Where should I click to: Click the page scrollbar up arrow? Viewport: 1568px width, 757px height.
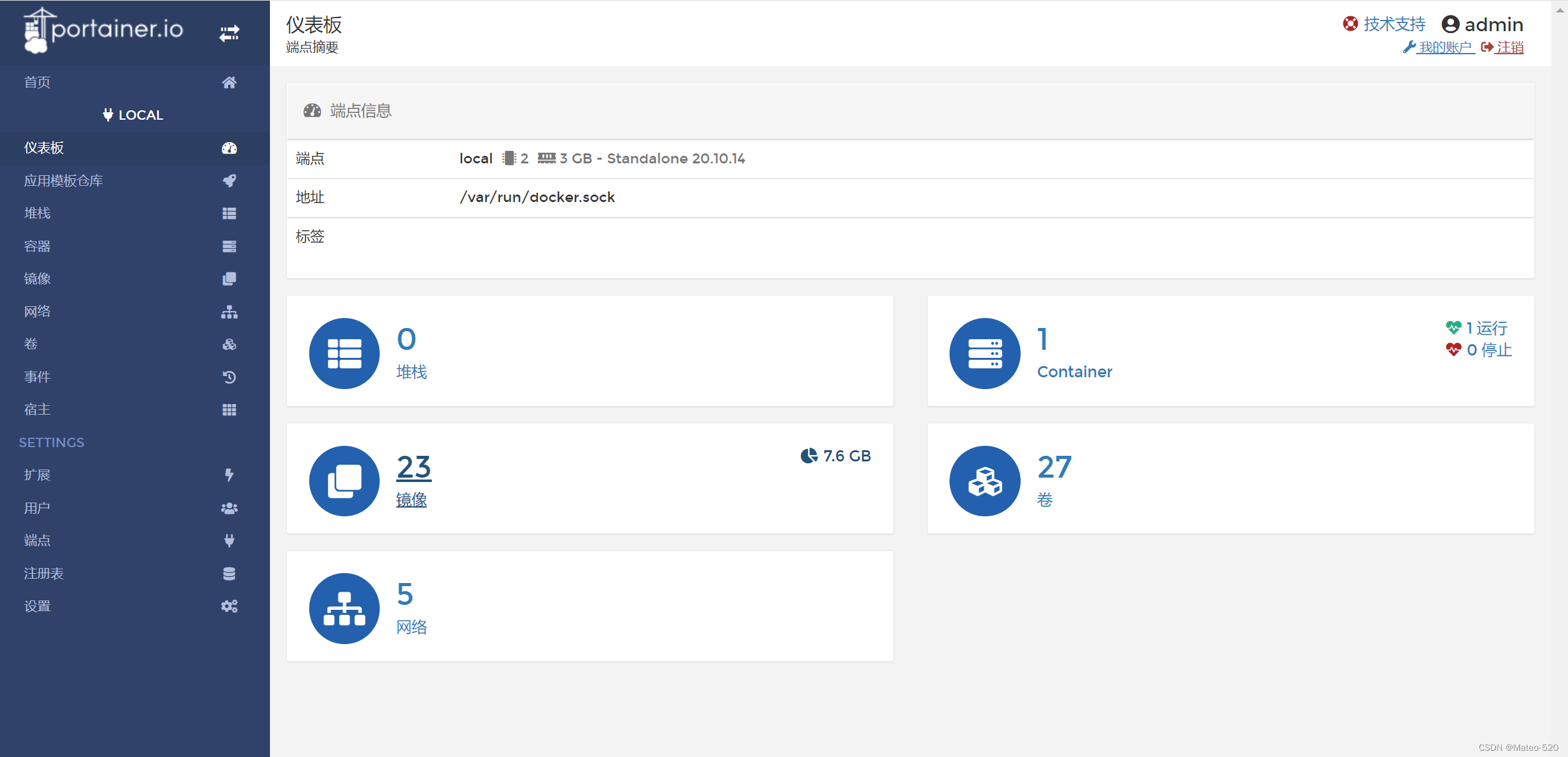tap(1560, 10)
